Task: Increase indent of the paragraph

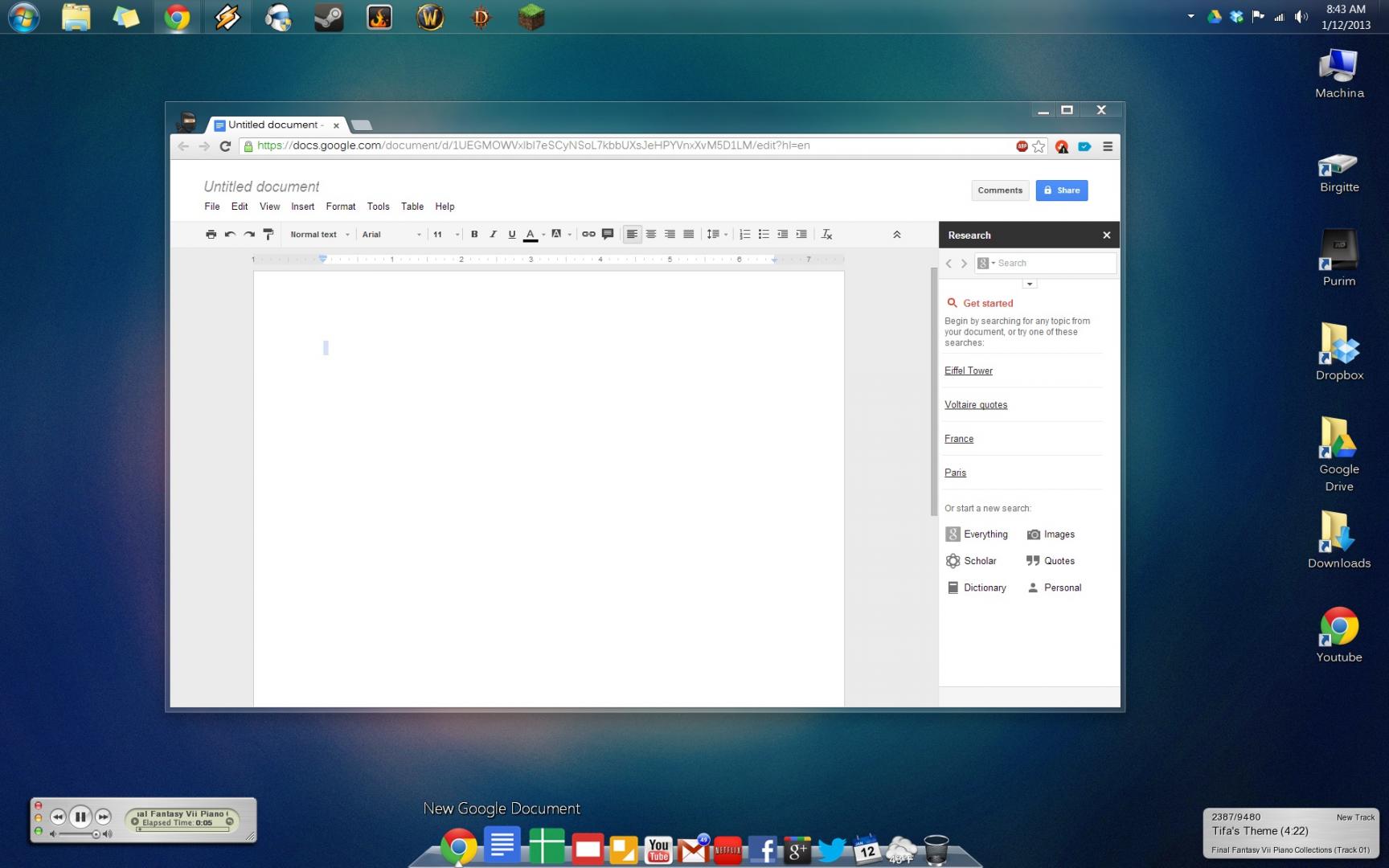Action: click(801, 235)
